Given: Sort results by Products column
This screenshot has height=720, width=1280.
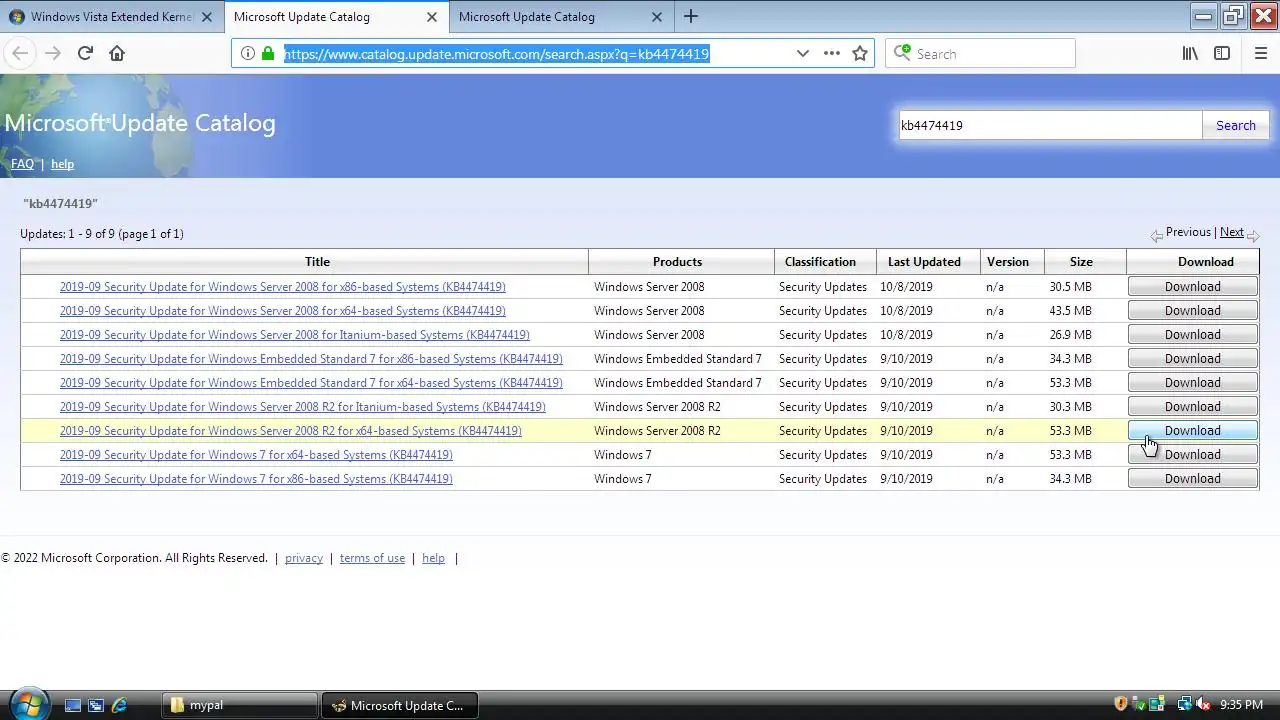Looking at the screenshot, I should [677, 262].
